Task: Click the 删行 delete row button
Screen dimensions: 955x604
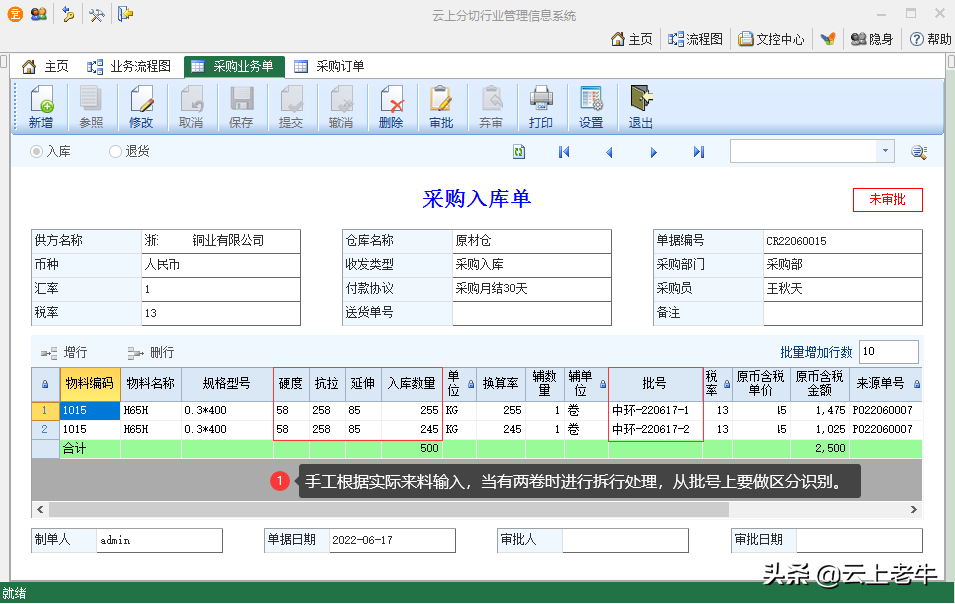Action: (x=151, y=353)
